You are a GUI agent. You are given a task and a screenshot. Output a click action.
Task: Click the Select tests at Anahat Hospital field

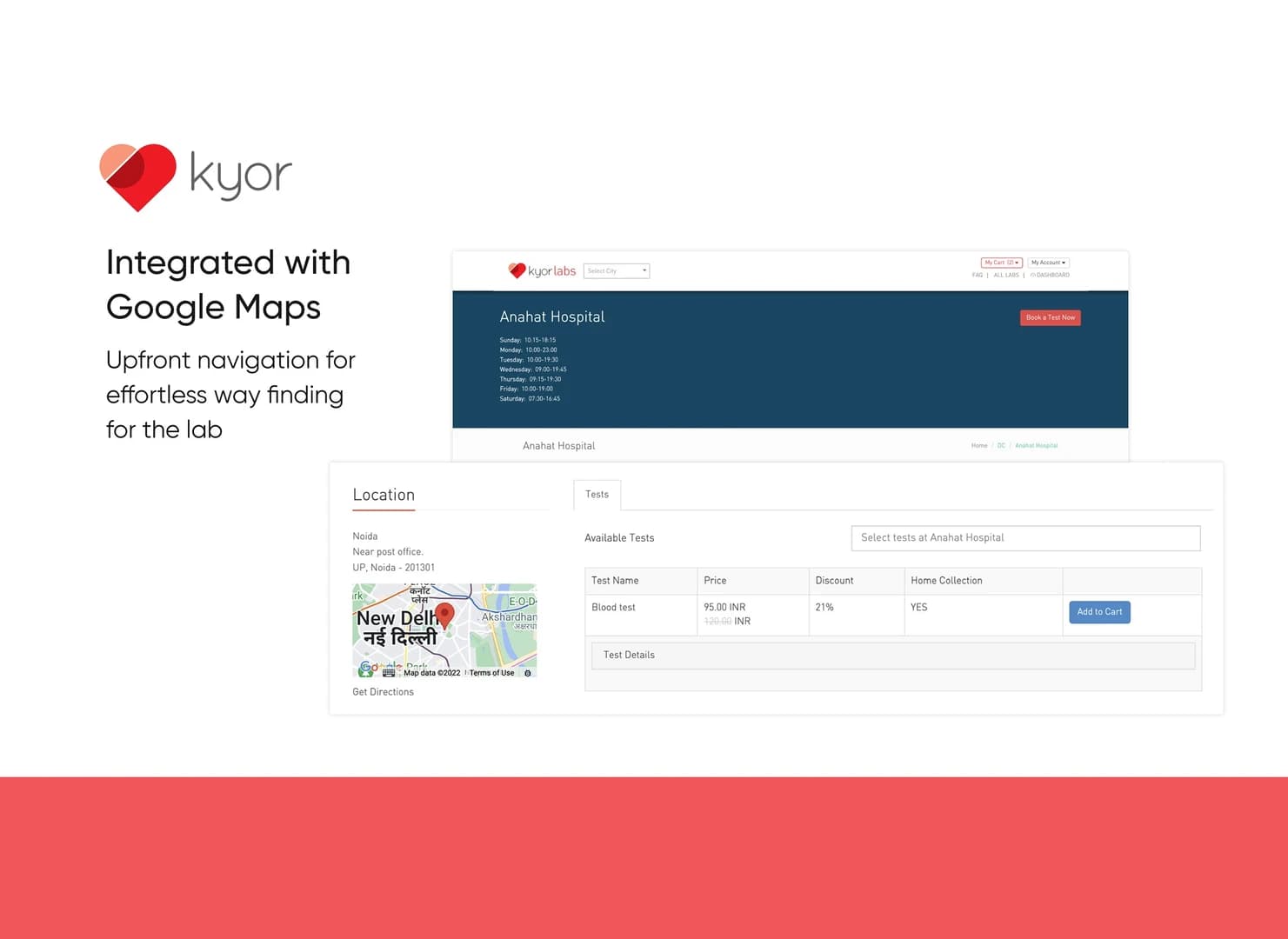coord(1025,538)
